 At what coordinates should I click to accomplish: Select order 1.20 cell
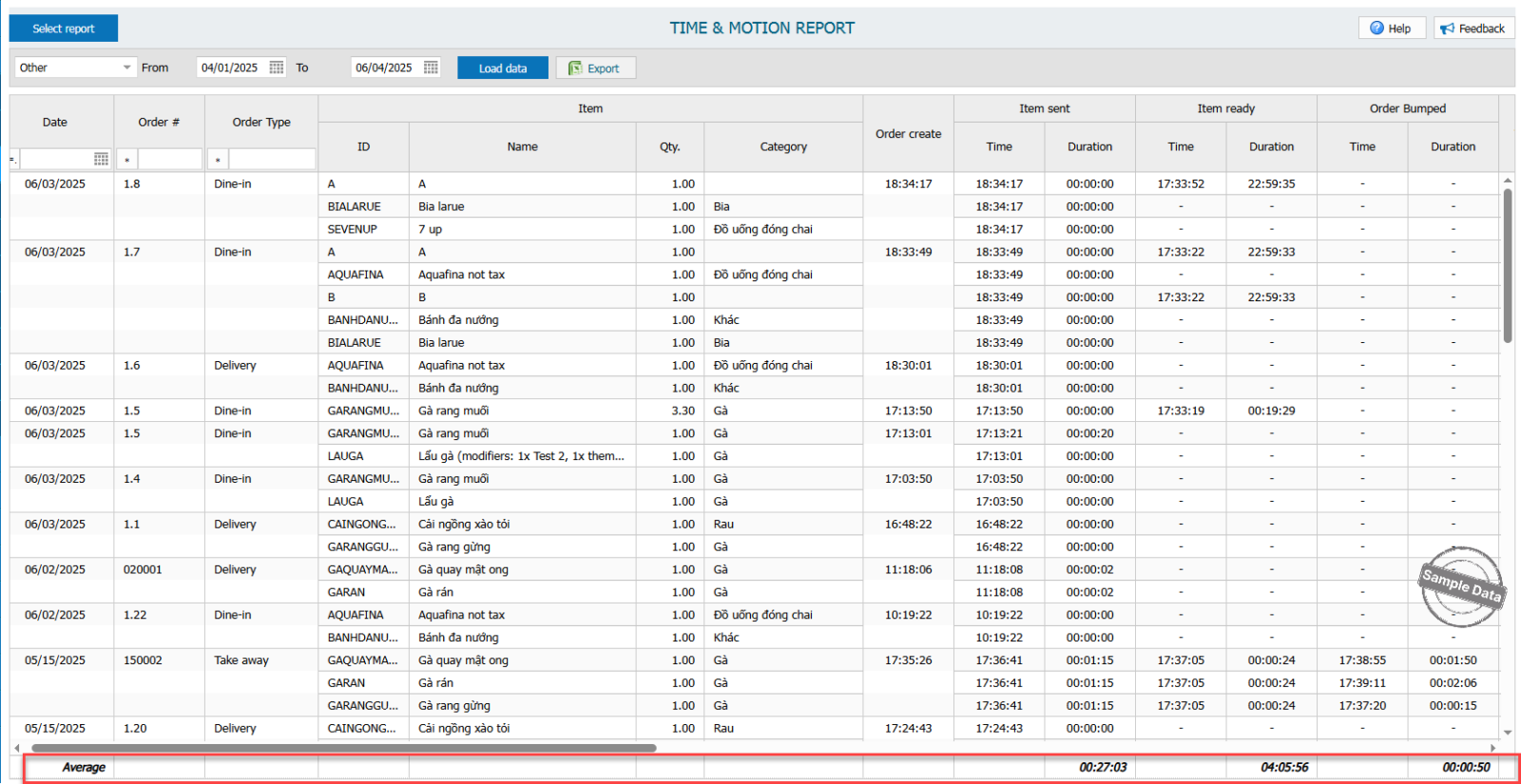tap(159, 728)
